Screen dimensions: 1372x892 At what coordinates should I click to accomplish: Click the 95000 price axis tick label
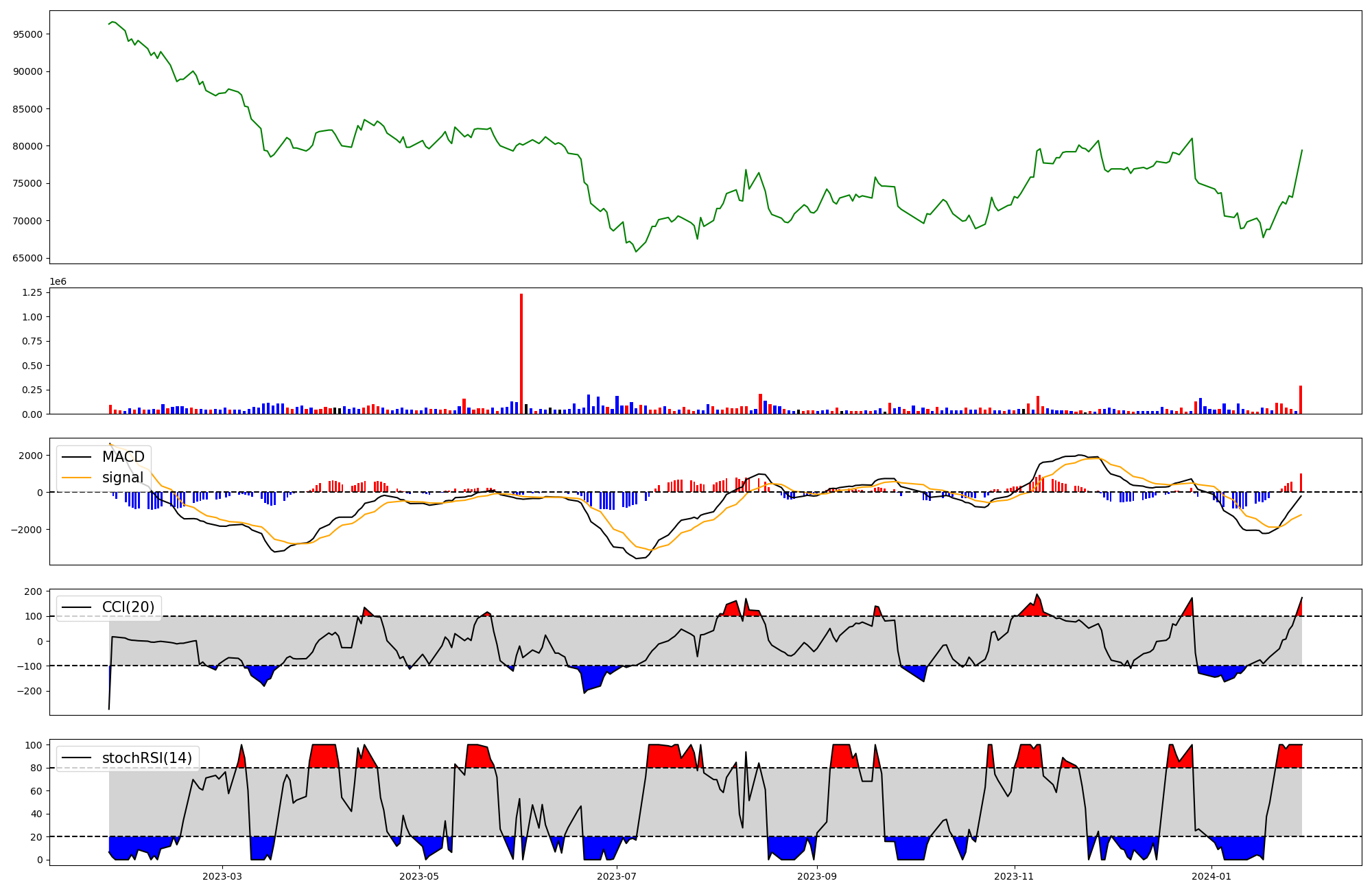28,34
